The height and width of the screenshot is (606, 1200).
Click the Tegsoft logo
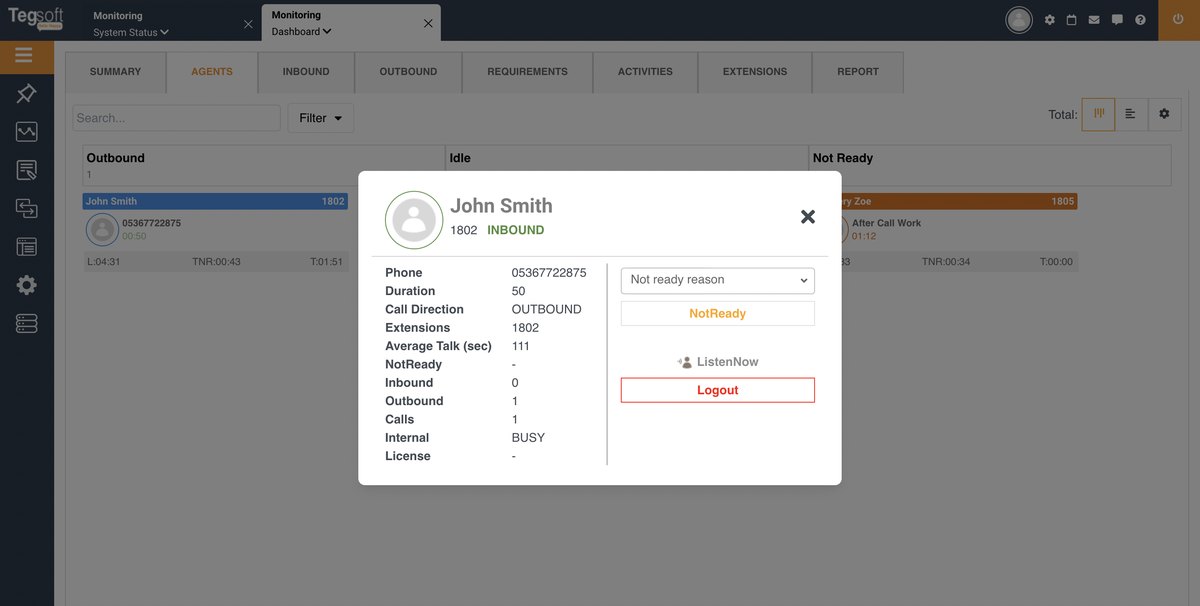(x=36, y=18)
